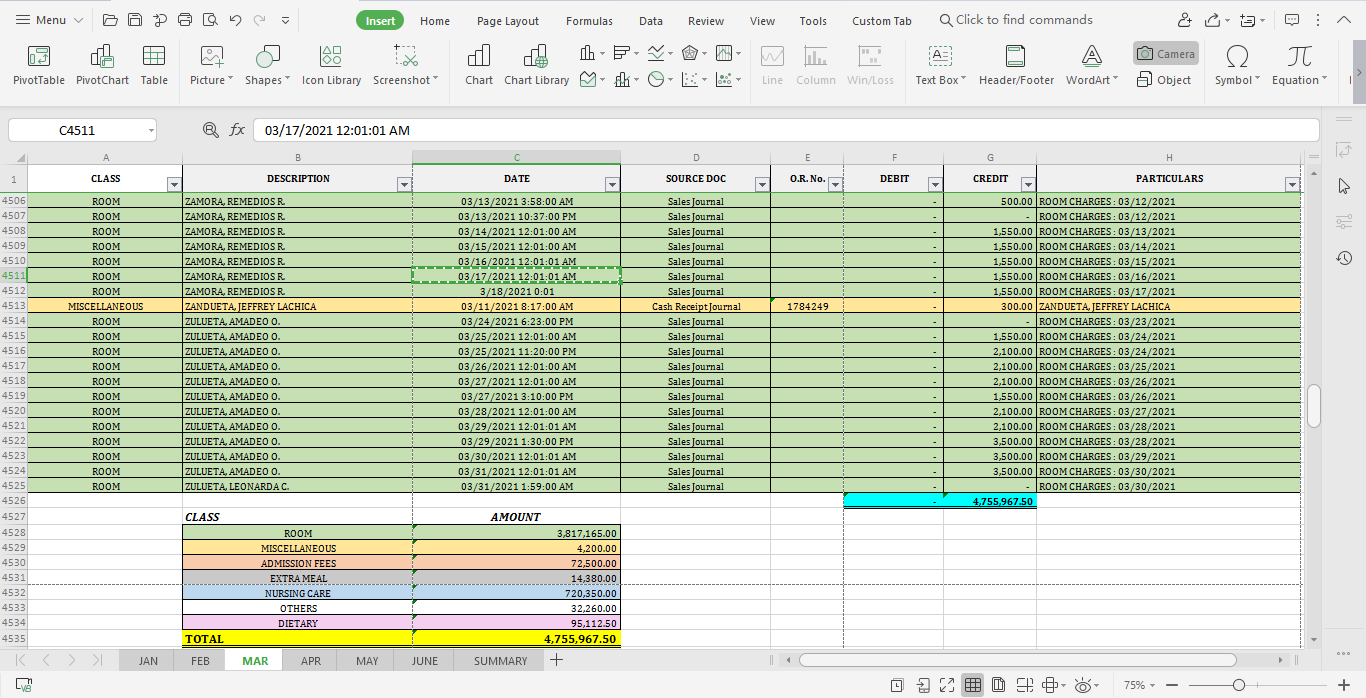Screen dimensions: 1366x698
Task: Insert a PivotTable
Action: 39,65
